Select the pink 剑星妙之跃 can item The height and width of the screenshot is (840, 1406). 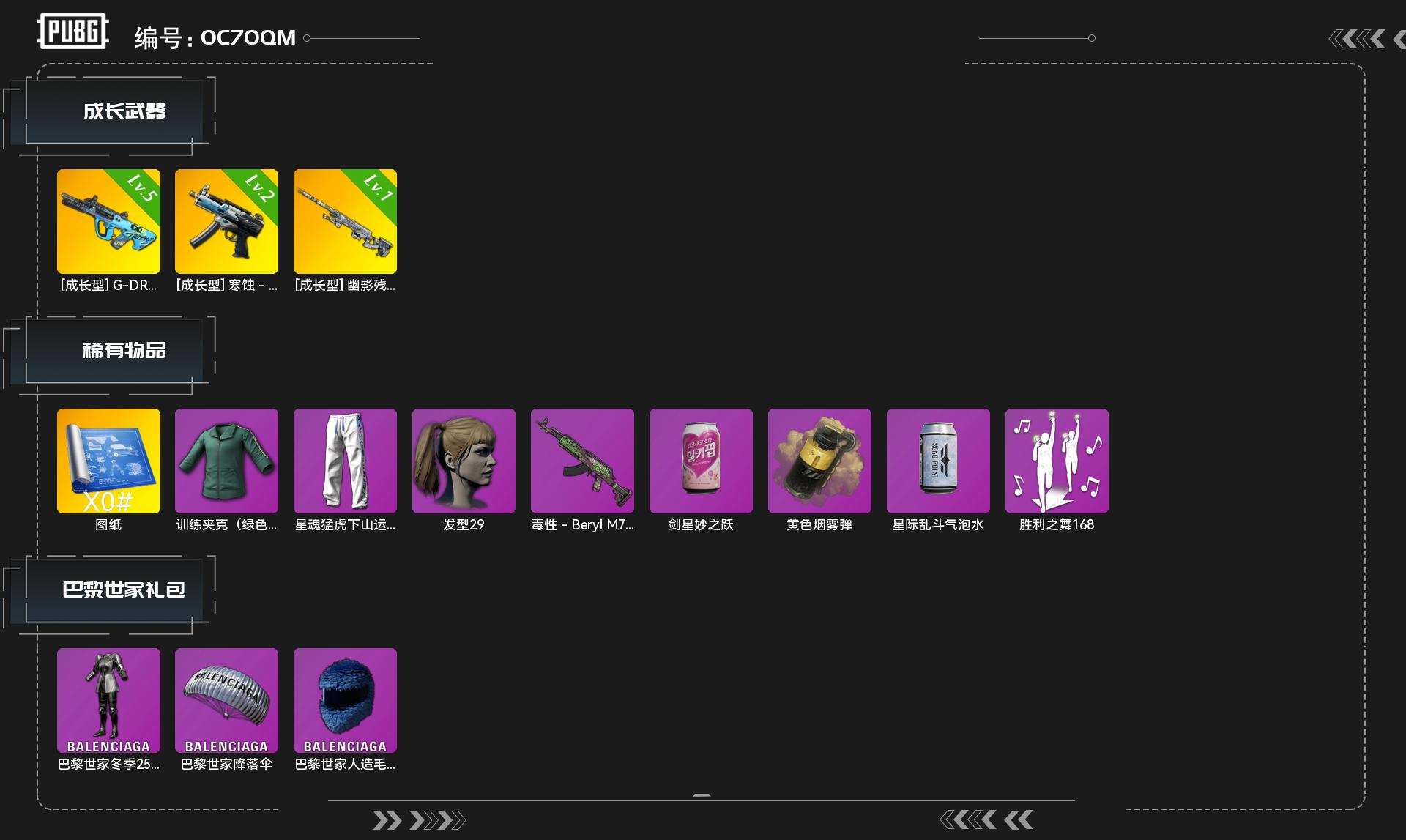tap(701, 461)
